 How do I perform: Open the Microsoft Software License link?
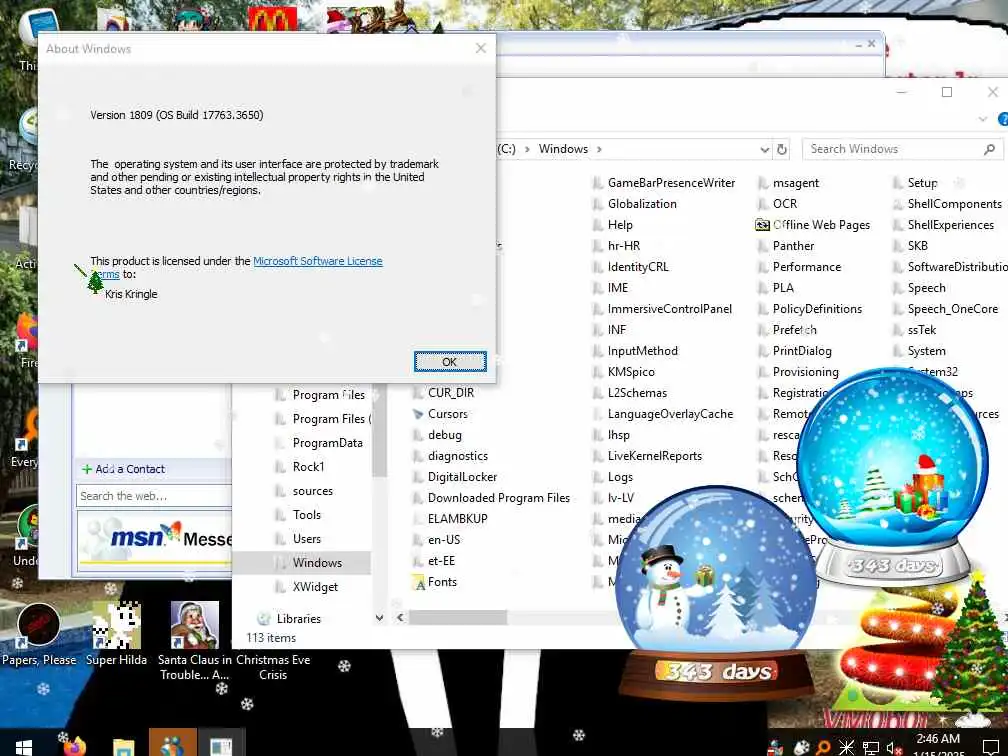[x=318, y=261]
